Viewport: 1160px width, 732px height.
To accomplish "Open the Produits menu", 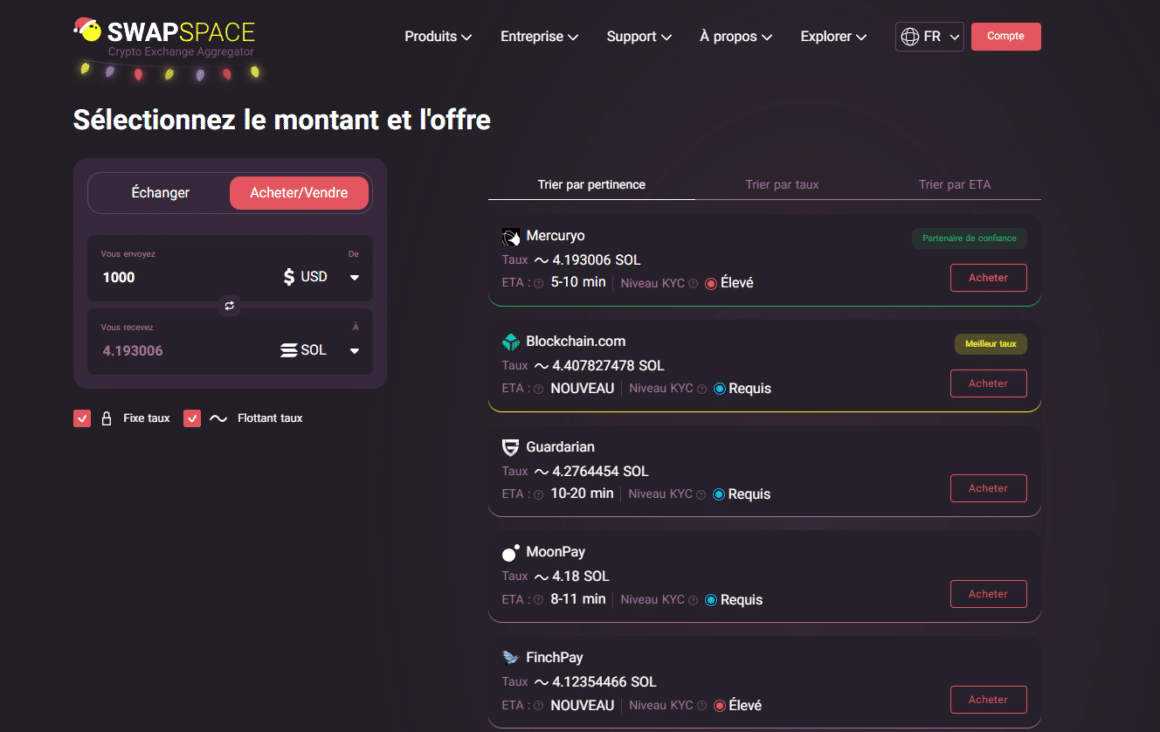I will point(438,36).
